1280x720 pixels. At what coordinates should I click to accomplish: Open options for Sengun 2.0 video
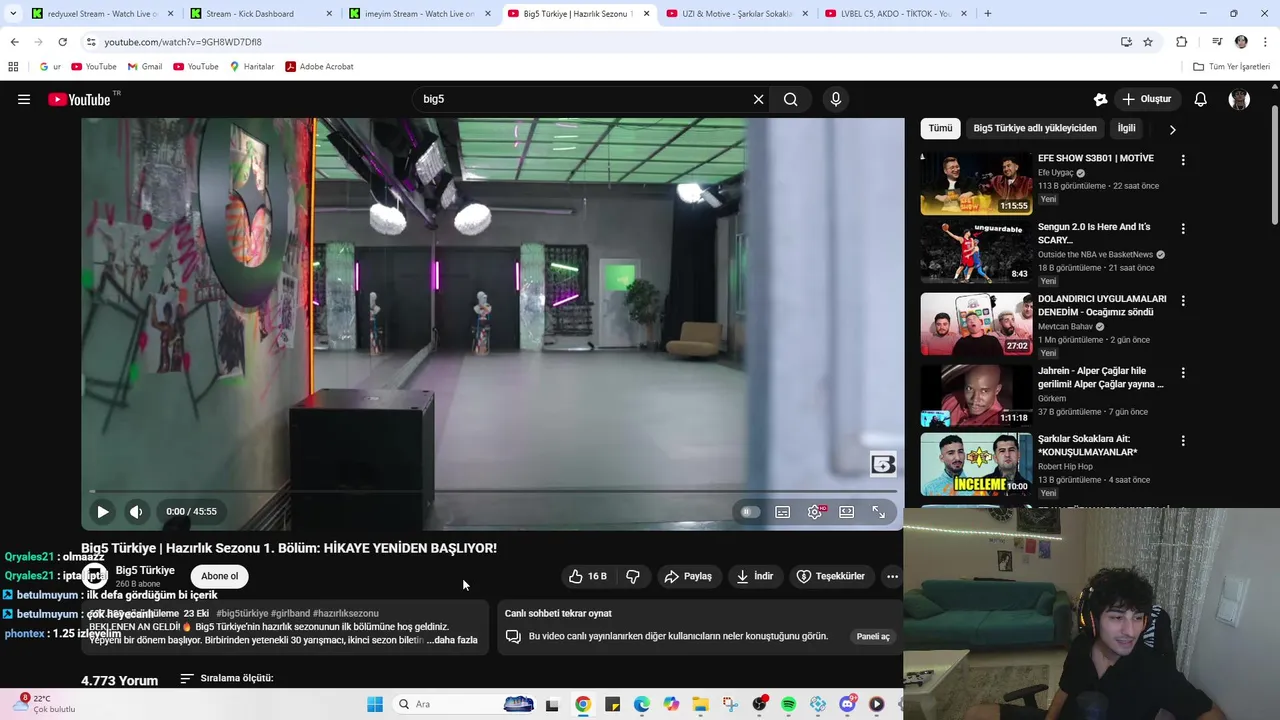[x=1183, y=229]
